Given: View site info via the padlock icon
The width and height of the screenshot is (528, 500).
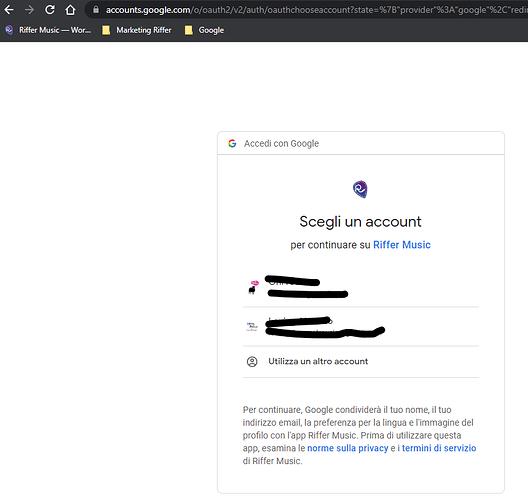Looking at the screenshot, I should 96,9.
